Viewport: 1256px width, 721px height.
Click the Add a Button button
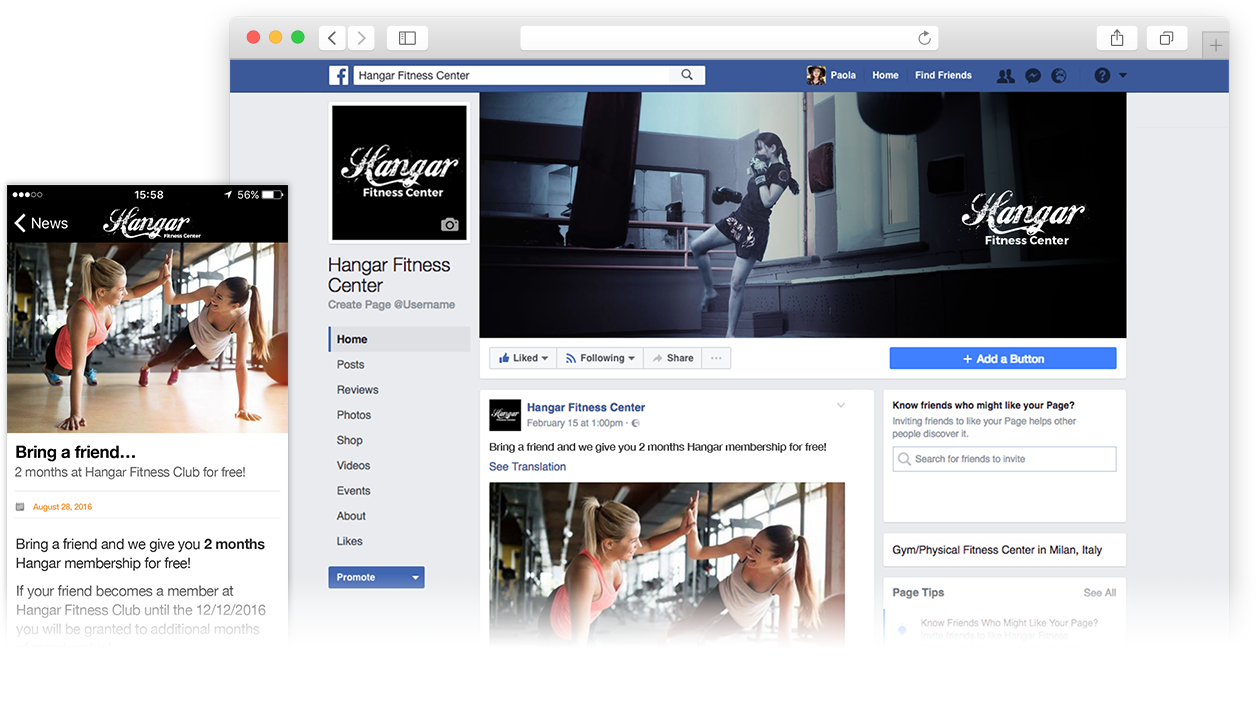(x=1003, y=359)
